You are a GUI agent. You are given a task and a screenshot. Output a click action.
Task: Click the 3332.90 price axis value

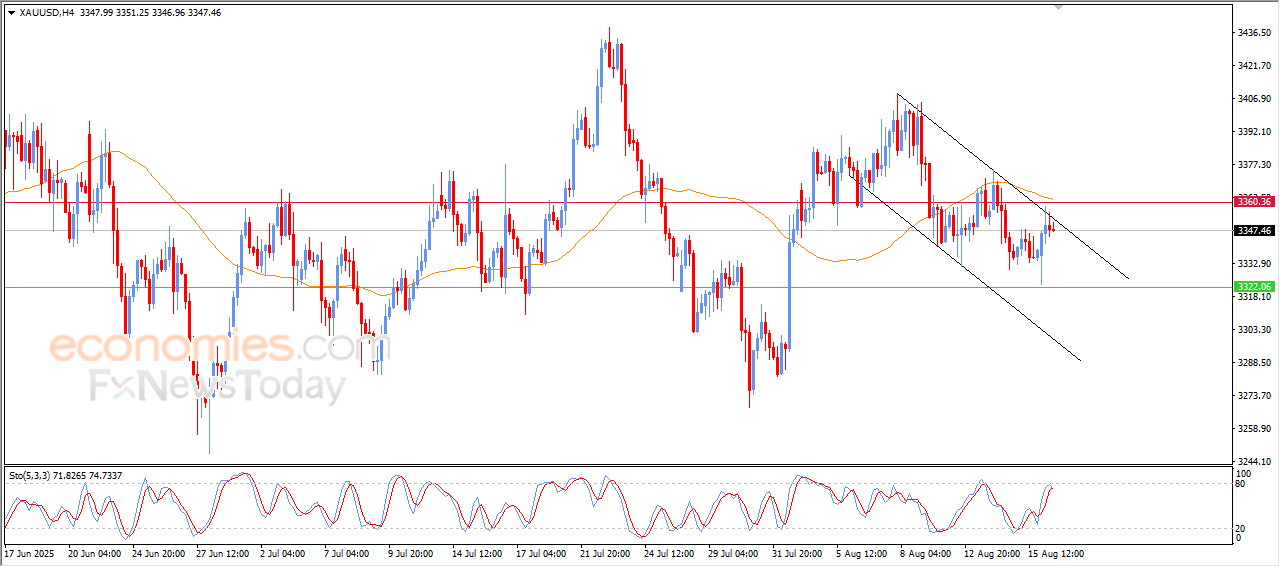click(1254, 264)
